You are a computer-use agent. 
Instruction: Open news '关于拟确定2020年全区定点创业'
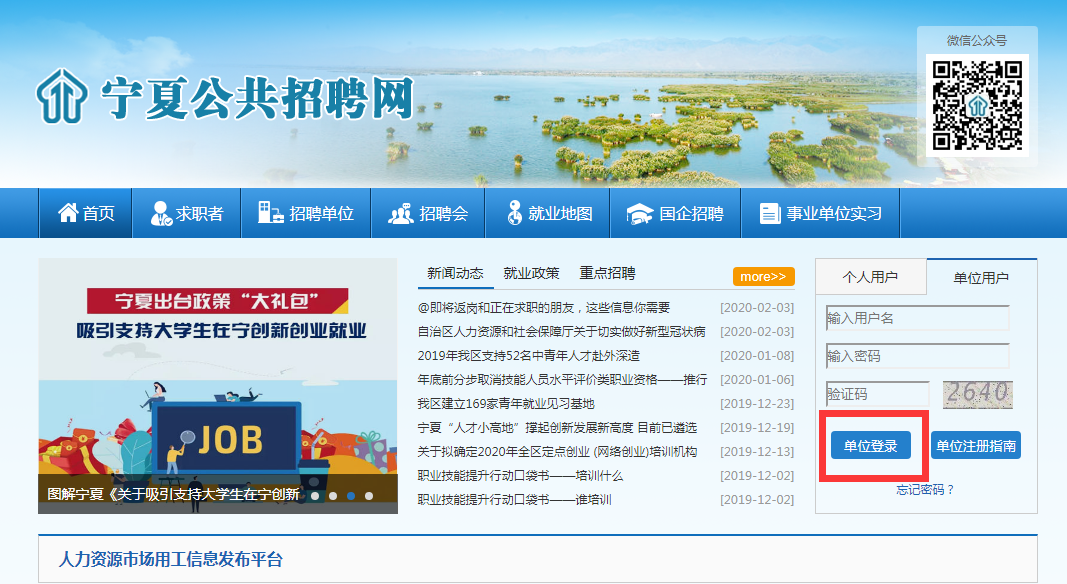(557, 451)
